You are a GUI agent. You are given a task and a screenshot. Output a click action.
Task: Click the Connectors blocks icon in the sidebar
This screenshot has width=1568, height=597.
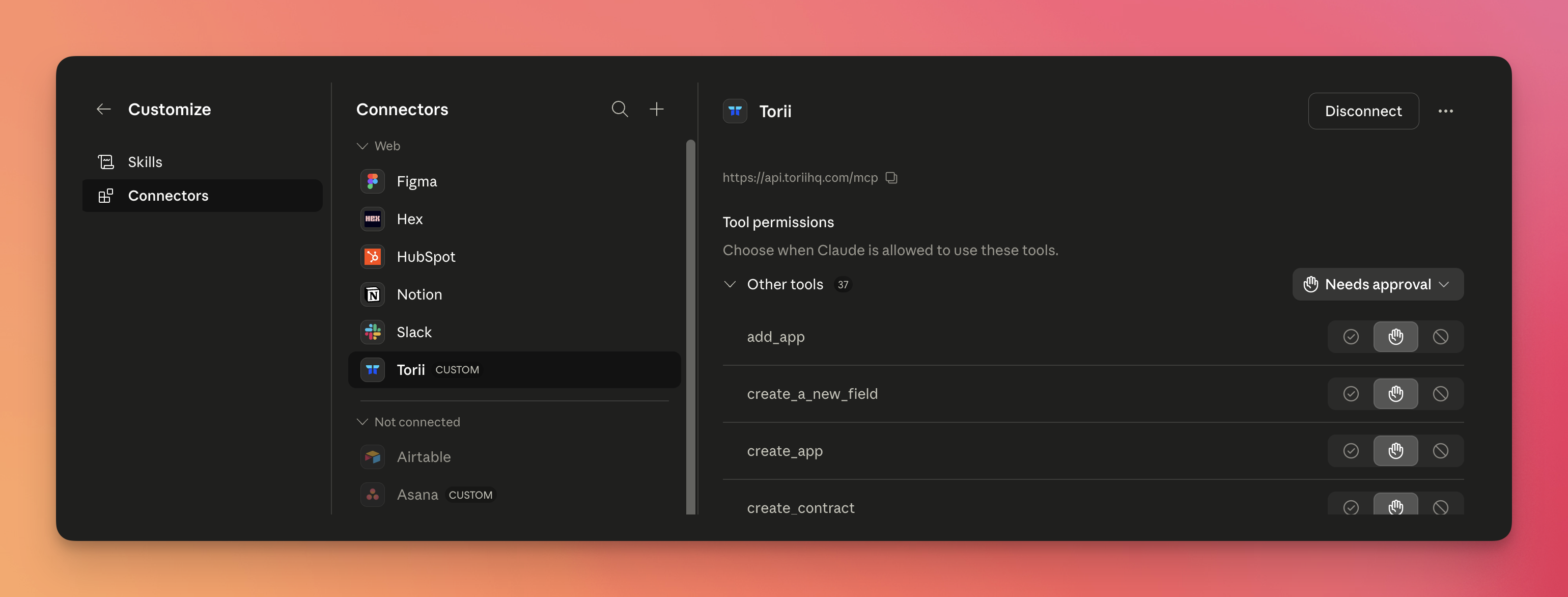pos(106,196)
